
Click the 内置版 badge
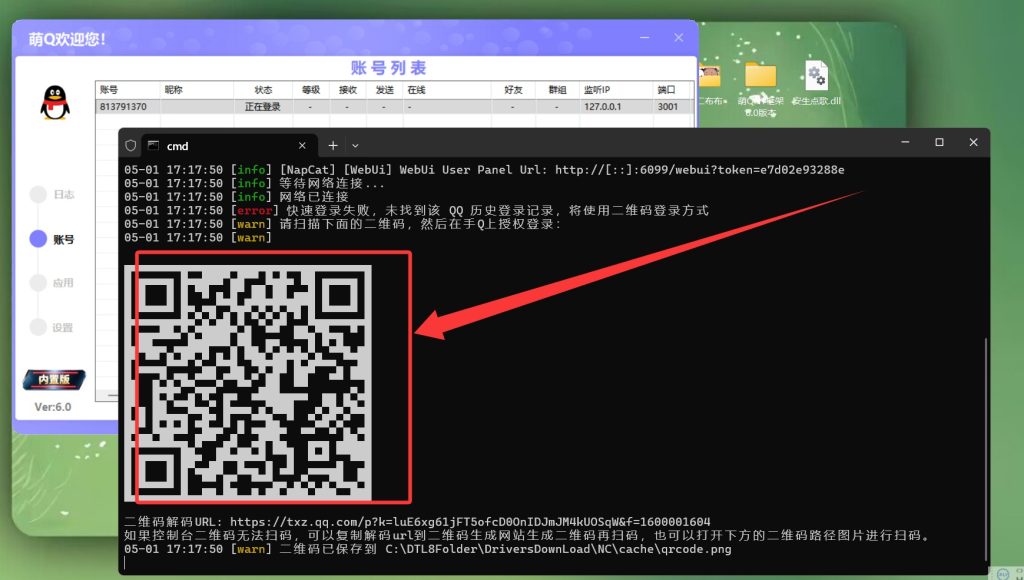point(54,379)
